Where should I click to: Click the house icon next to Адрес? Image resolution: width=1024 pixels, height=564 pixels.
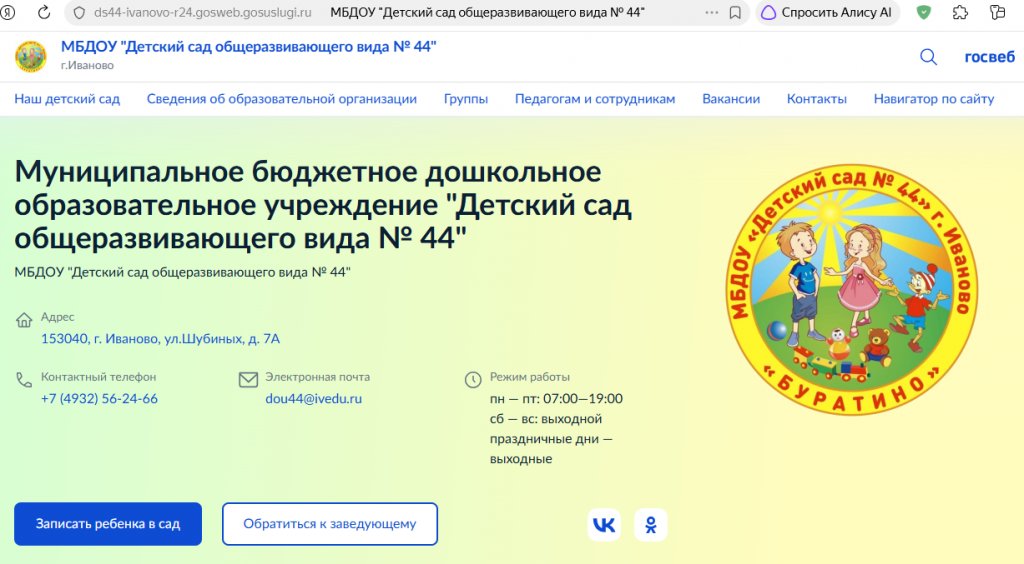24,320
